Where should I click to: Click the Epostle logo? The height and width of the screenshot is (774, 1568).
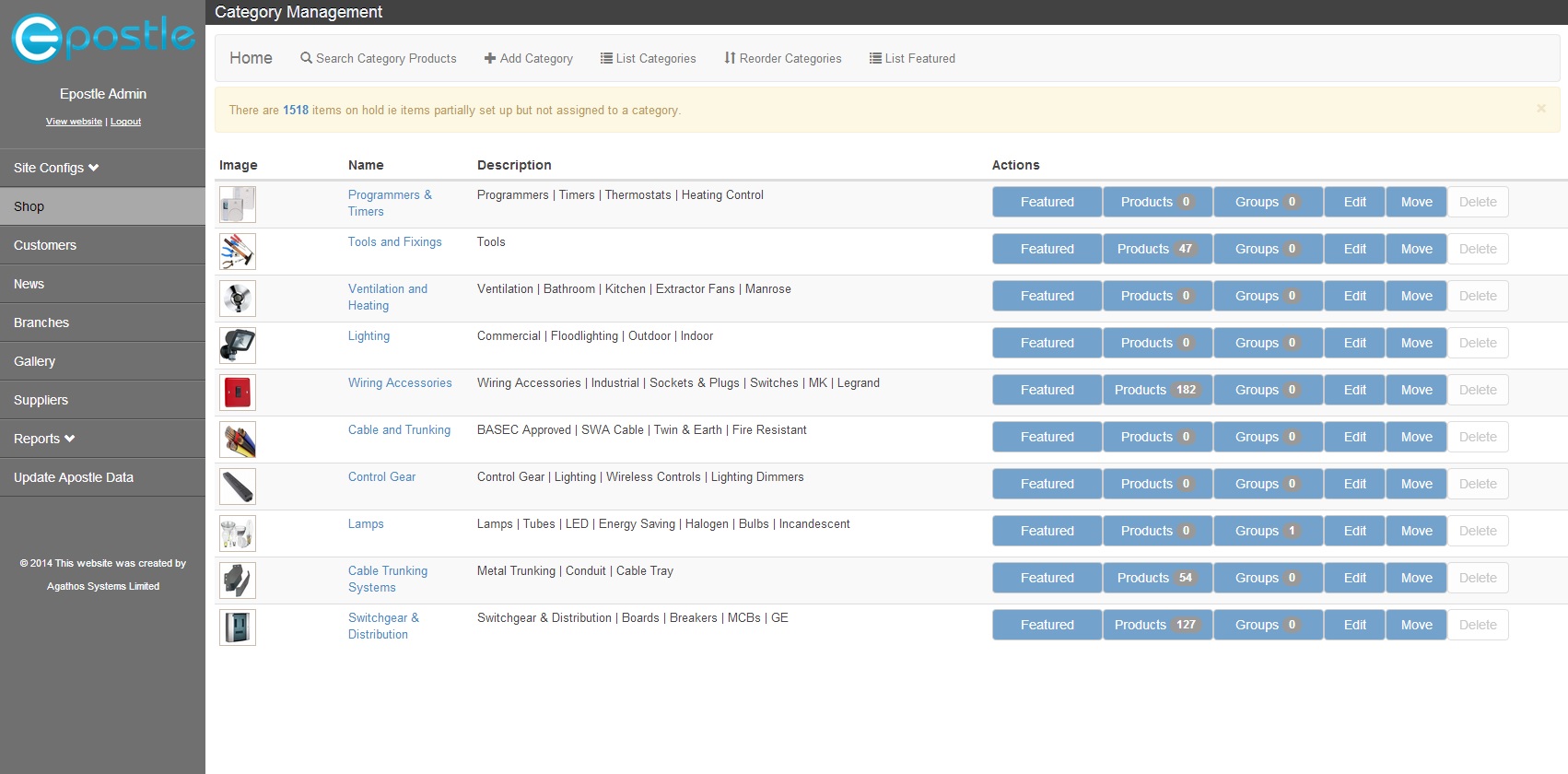[102, 39]
